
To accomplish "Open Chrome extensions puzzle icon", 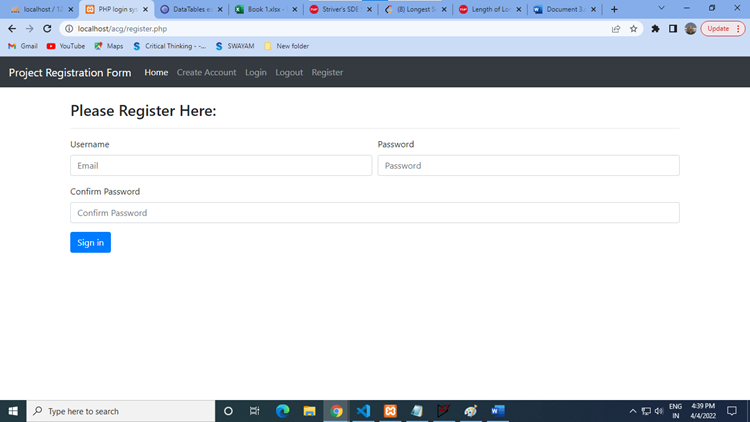I will [655, 29].
